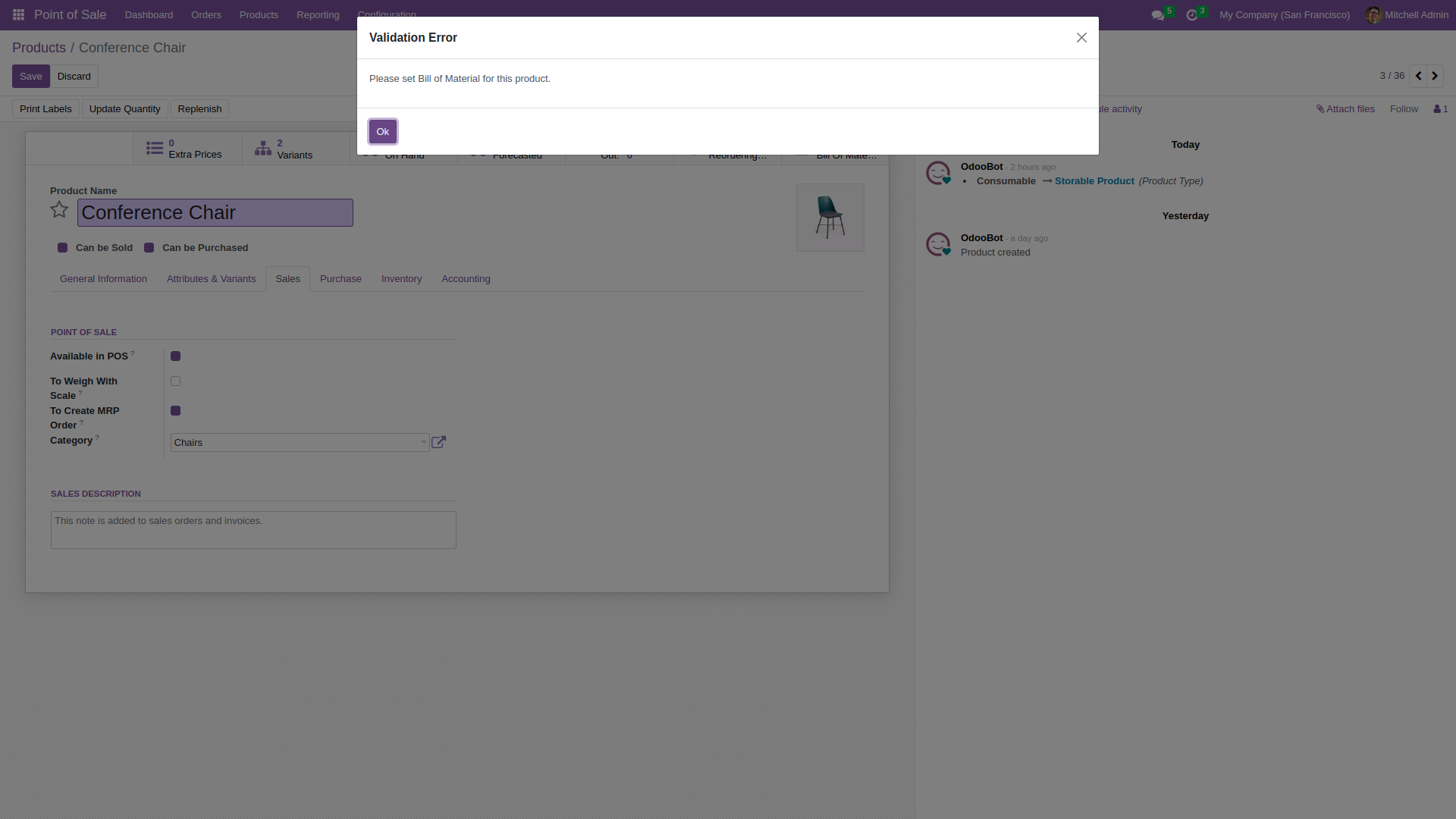The height and width of the screenshot is (819, 1456).
Task: Open the activities clock icon
Action: click(1191, 15)
